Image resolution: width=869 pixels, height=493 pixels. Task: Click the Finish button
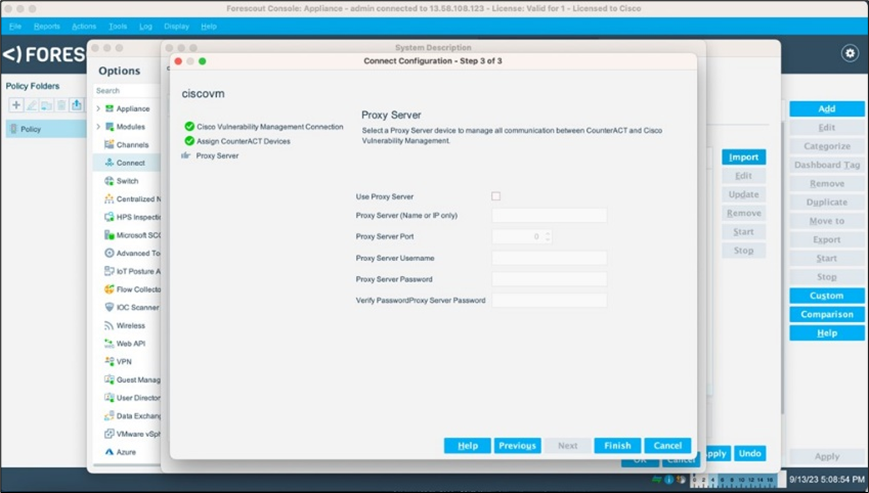[x=617, y=445]
